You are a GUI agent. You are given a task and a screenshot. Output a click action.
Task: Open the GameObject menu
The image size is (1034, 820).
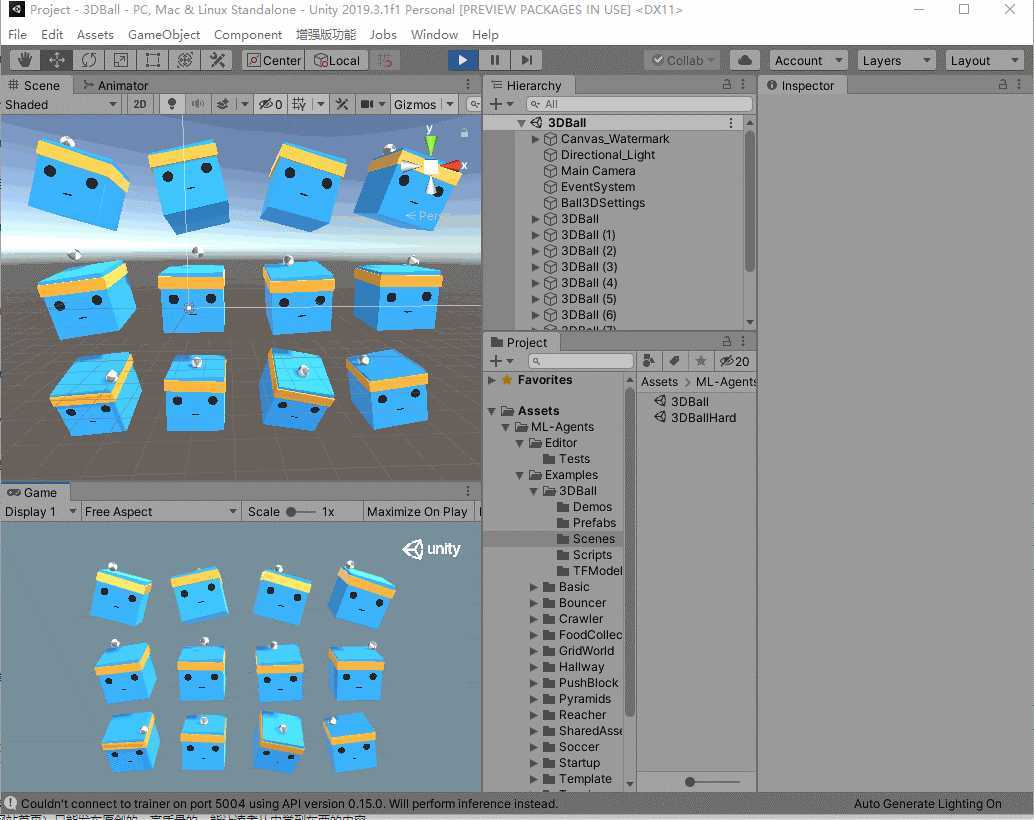tap(164, 34)
